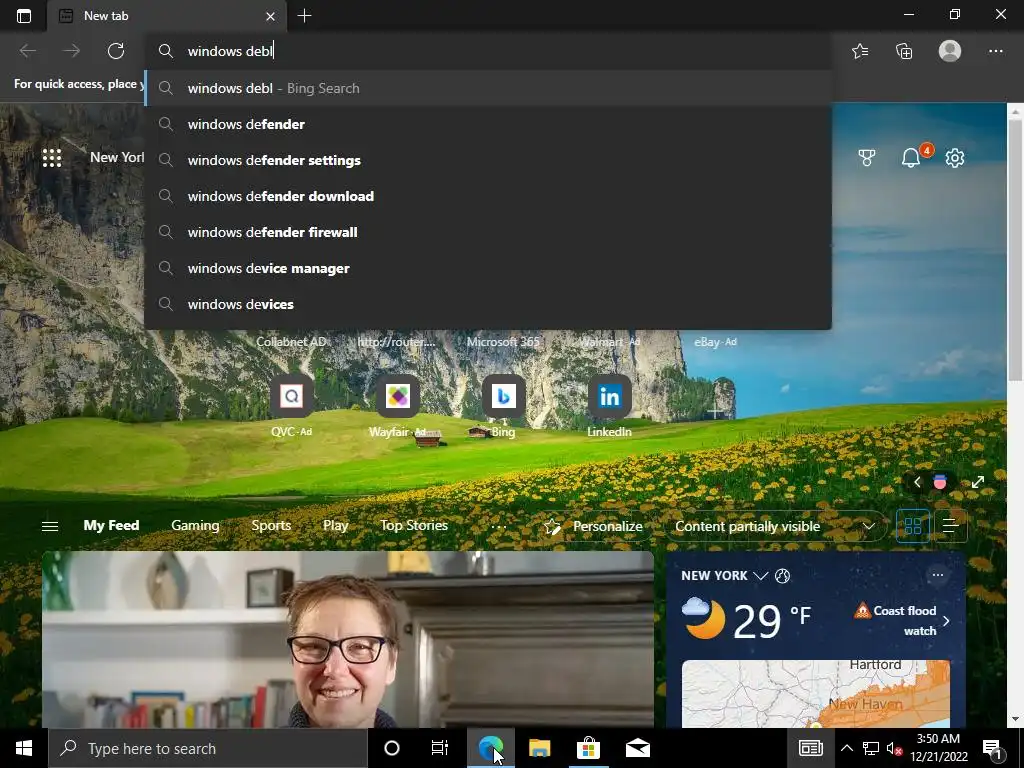Open the feed hamburger menu
The width and height of the screenshot is (1024, 768).
[50, 526]
